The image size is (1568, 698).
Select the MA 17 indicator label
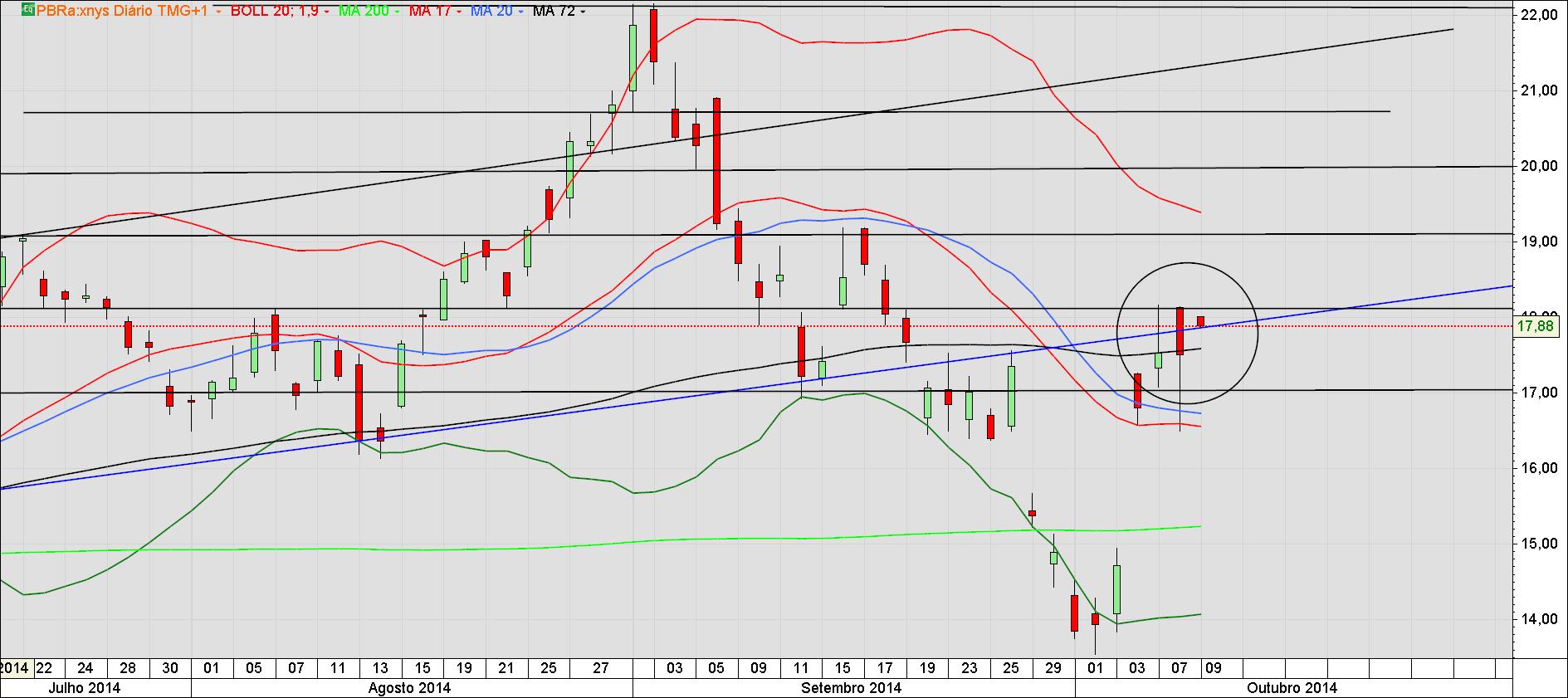[429, 11]
